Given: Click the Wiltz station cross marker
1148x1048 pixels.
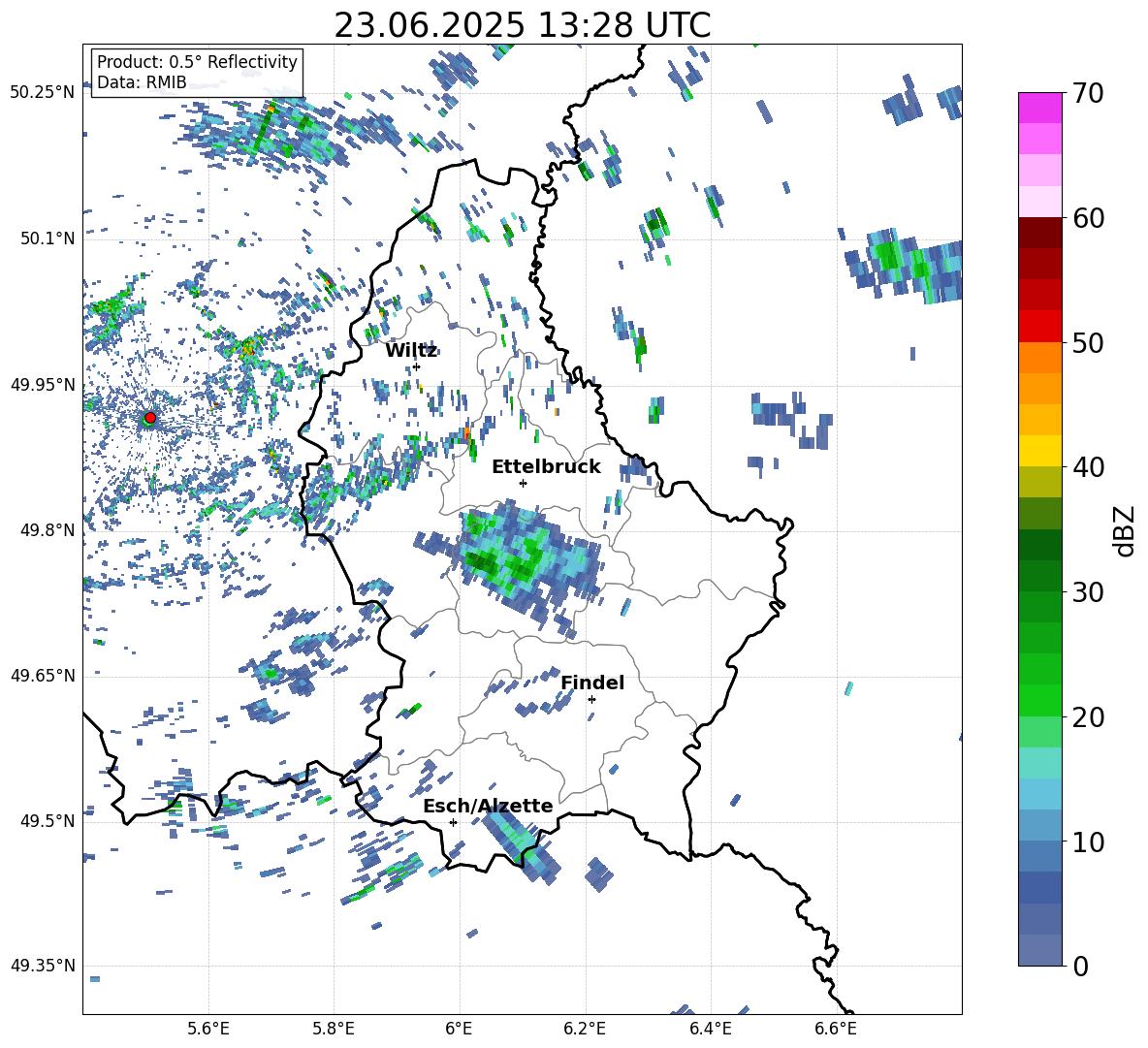Looking at the screenshot, I should point(417,366).
